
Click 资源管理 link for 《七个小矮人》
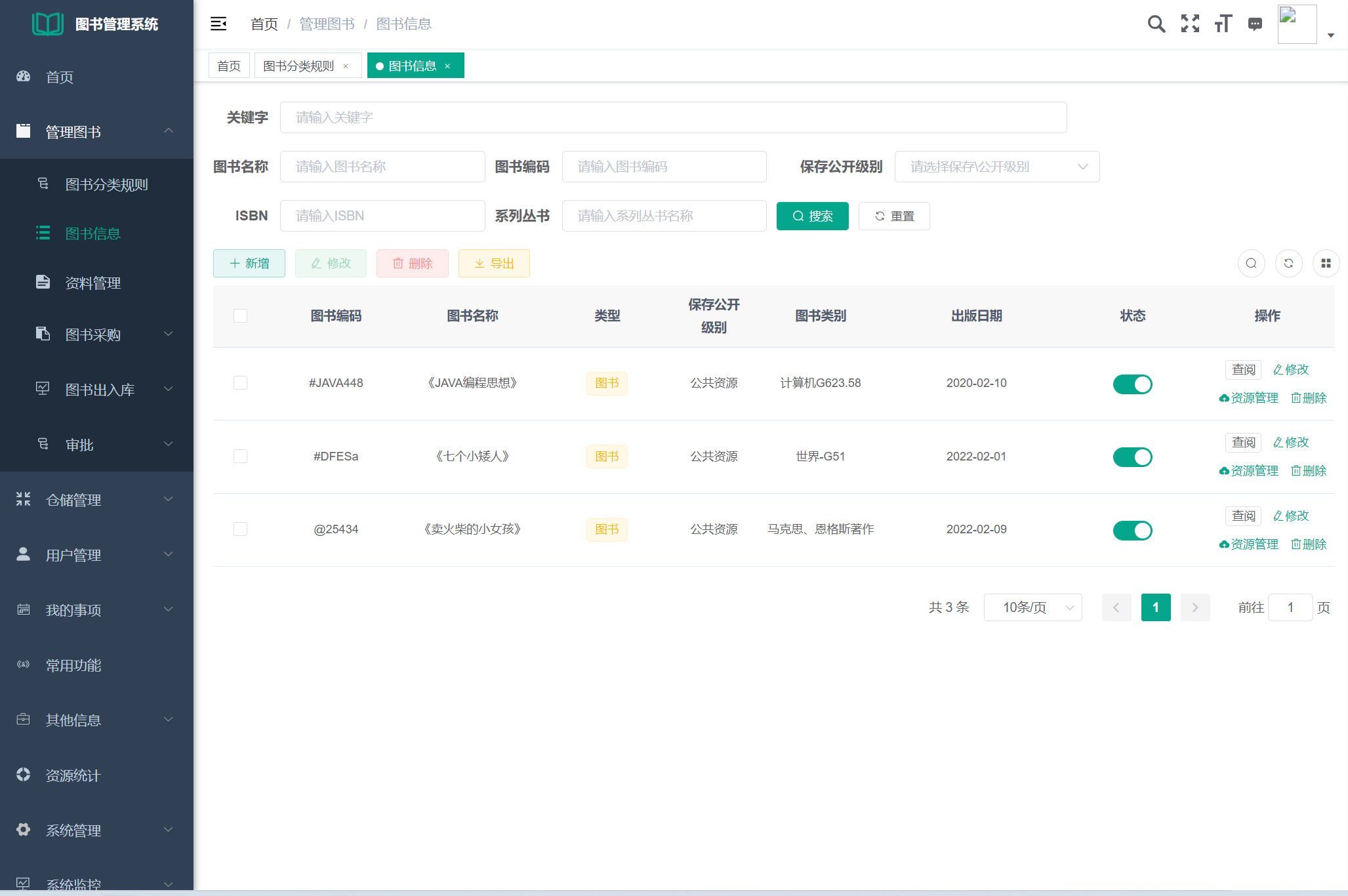coord(1249,471)
